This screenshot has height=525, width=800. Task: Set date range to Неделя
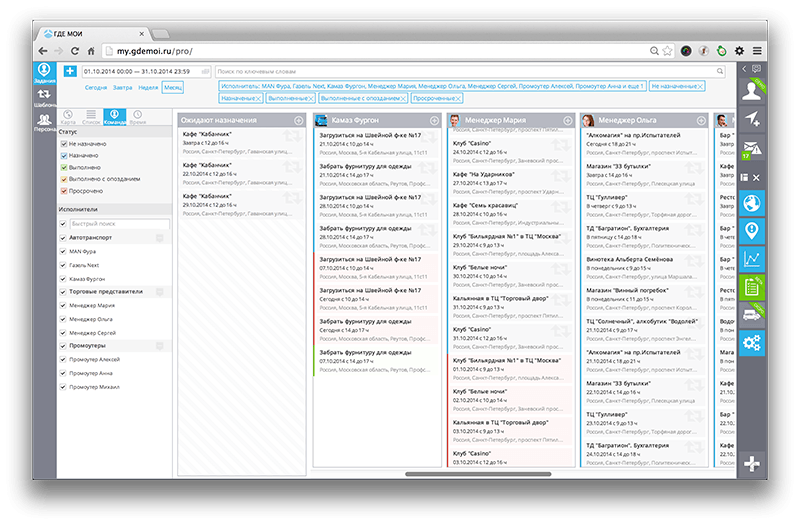coord(148,87)
